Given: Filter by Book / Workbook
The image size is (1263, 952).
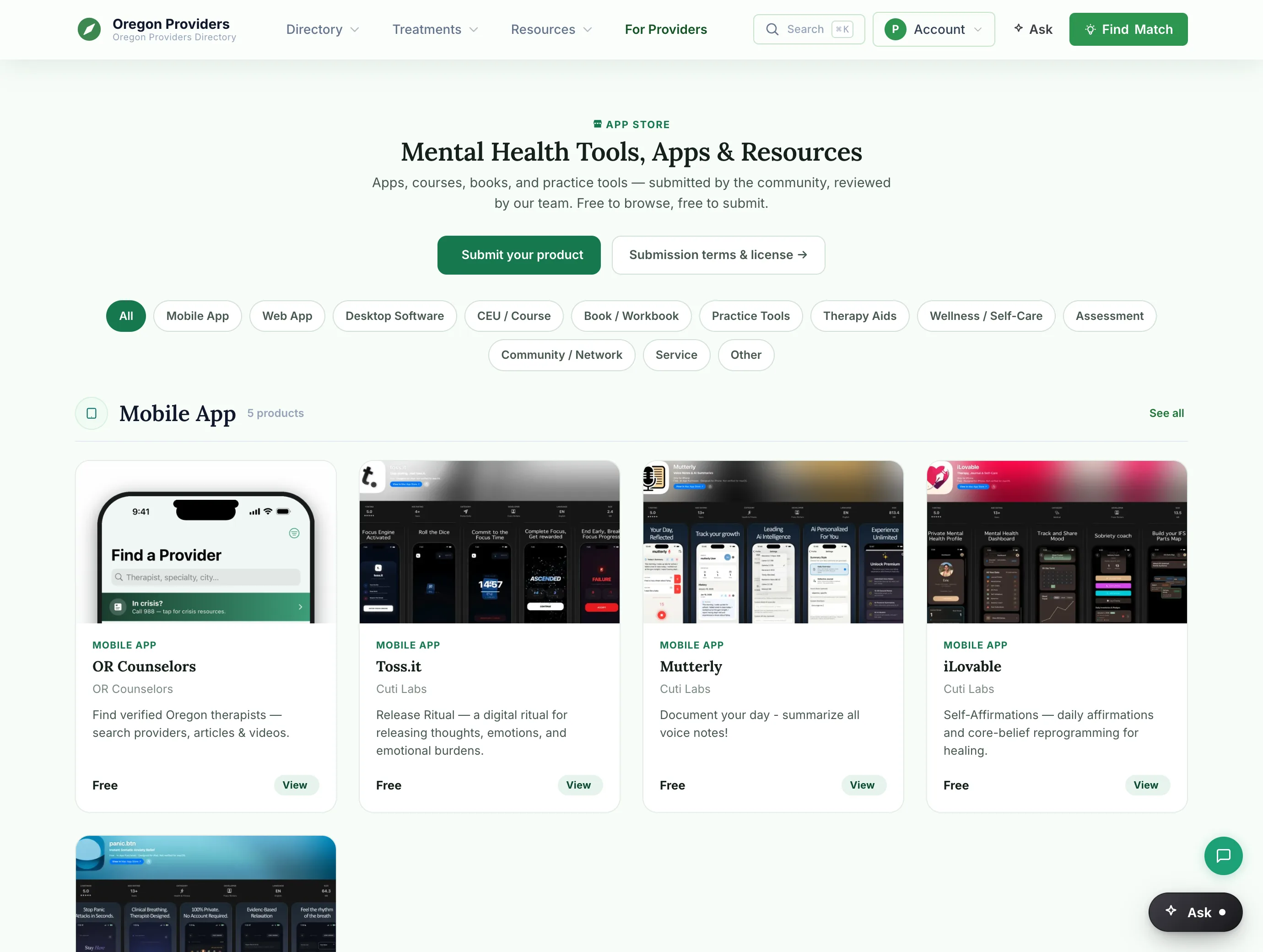Looking at the screenshot, I should tap(631, 316).
